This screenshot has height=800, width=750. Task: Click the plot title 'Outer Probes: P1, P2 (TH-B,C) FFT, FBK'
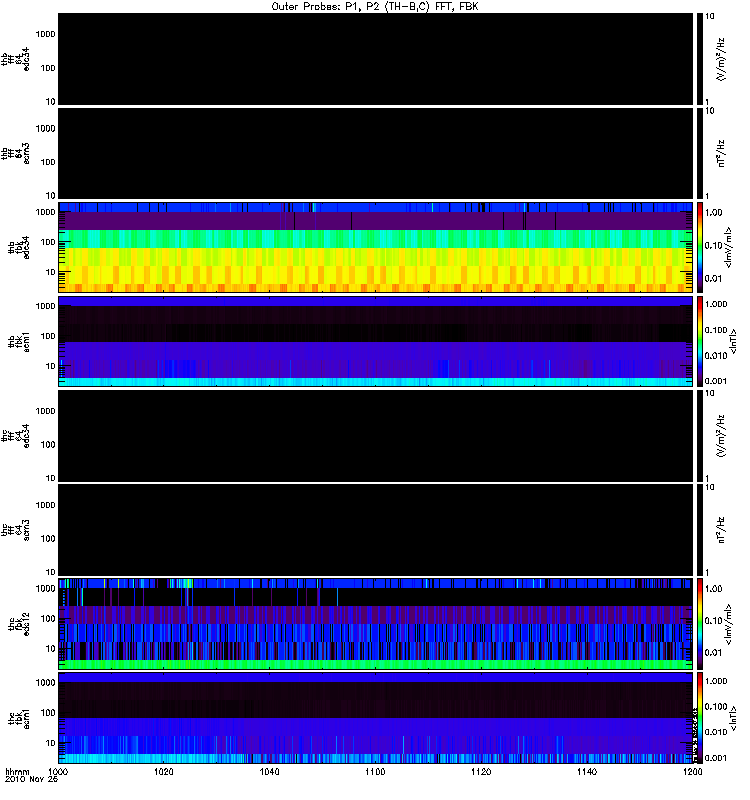[375, 7]
